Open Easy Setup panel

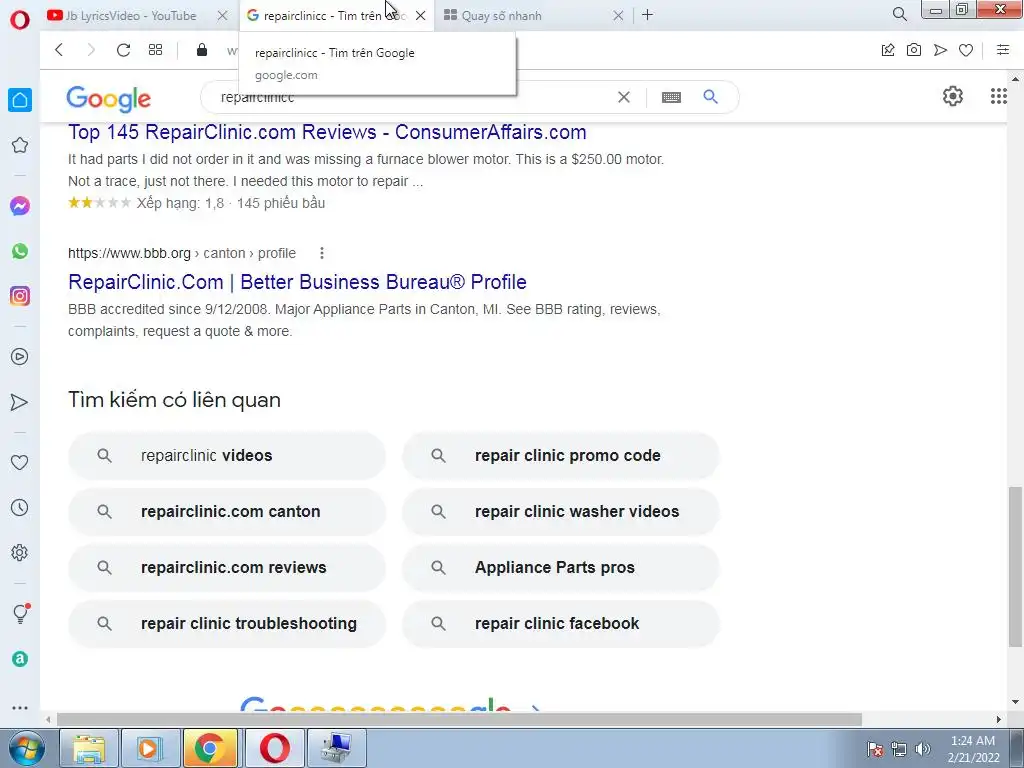(x=1002, y=50)
